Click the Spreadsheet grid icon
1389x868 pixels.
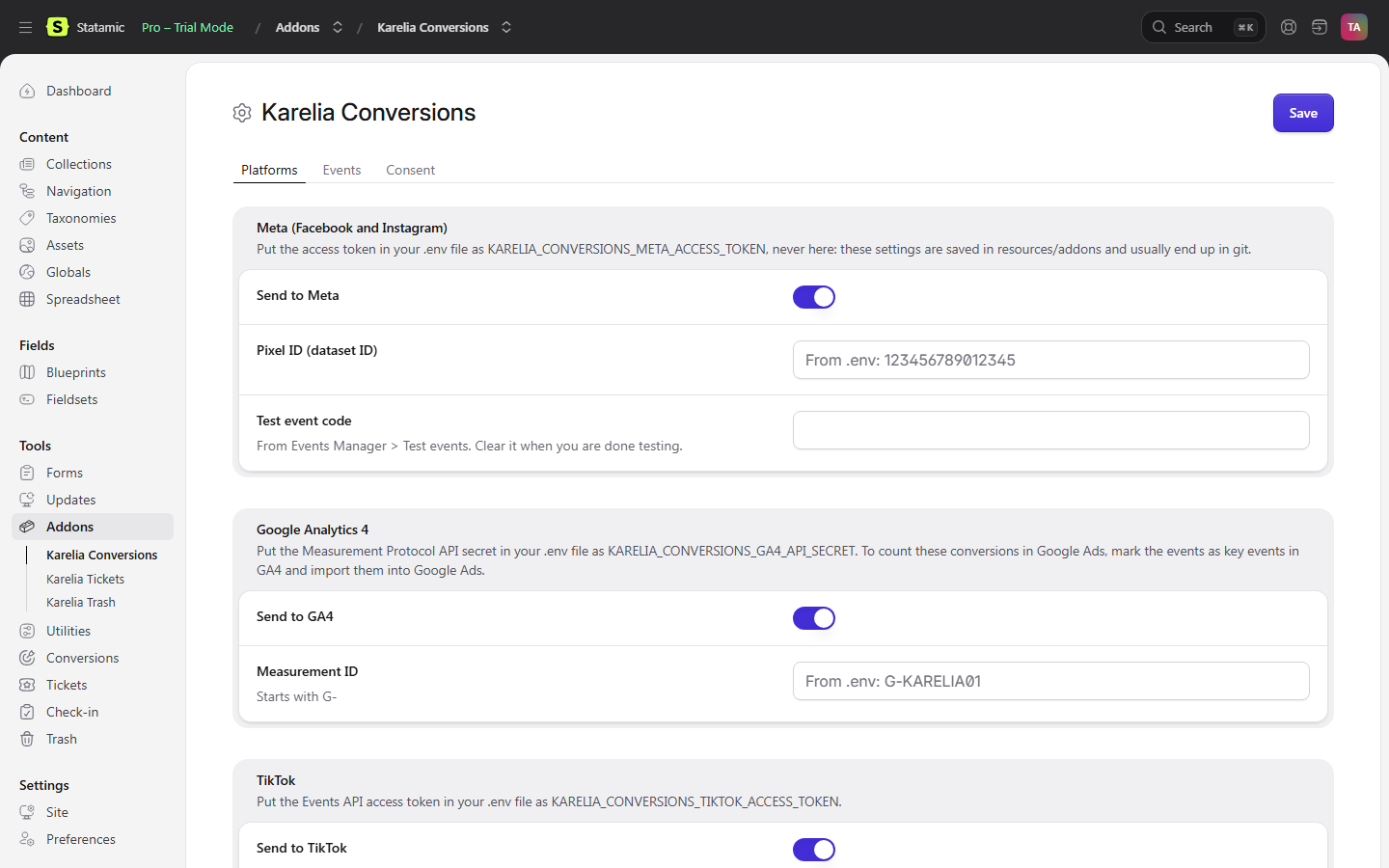(27, 299)
